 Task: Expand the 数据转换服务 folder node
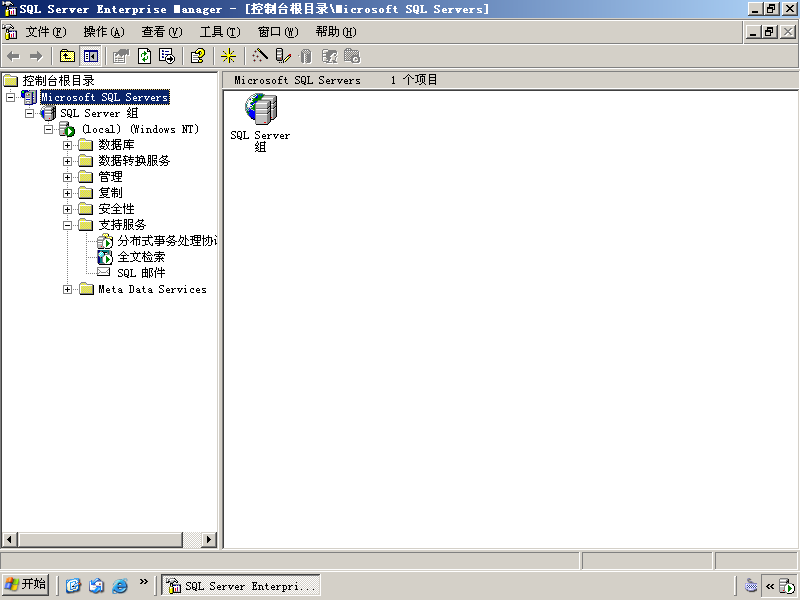(x=67, y=161)
